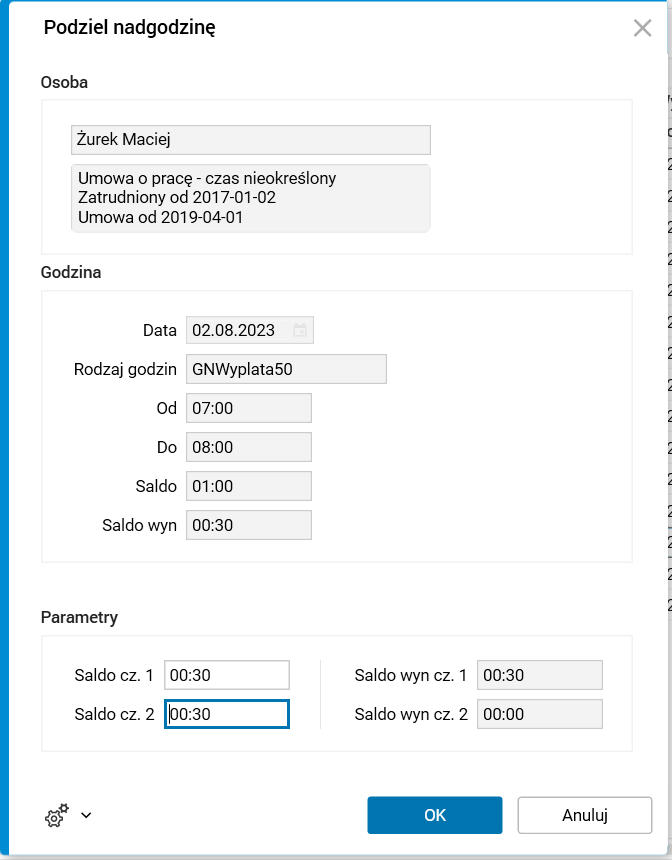Click the Rodzaj godzin field GNWyplata50
Screen dimensions: 672x860
tap(286, 369)
